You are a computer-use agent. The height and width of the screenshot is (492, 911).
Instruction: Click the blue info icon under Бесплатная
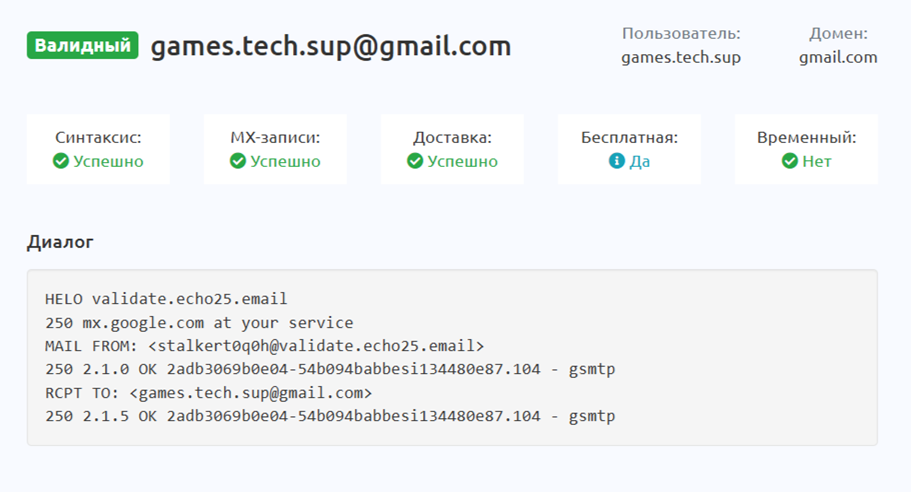[617, 161]
